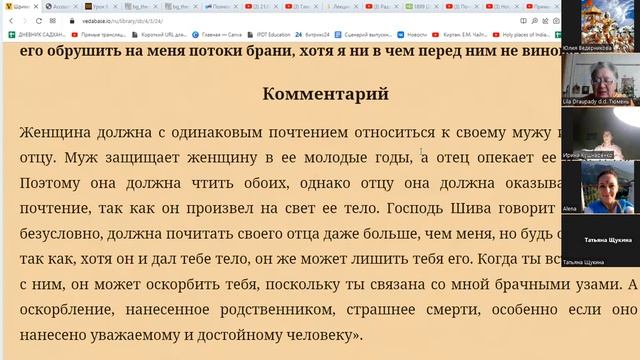The image size is (640, 360).
Task: Select the Татьяна Щукина participant tile
Action: pyautogui.click(x=601, y=241)
